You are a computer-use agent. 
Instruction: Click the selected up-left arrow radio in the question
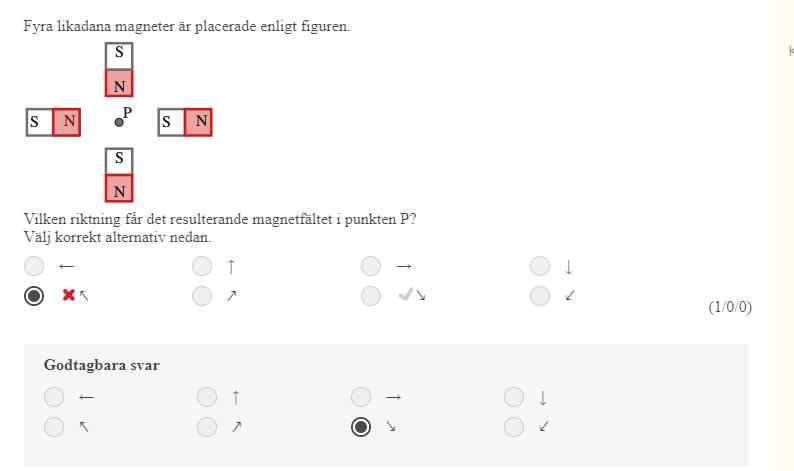coord(34,295)
